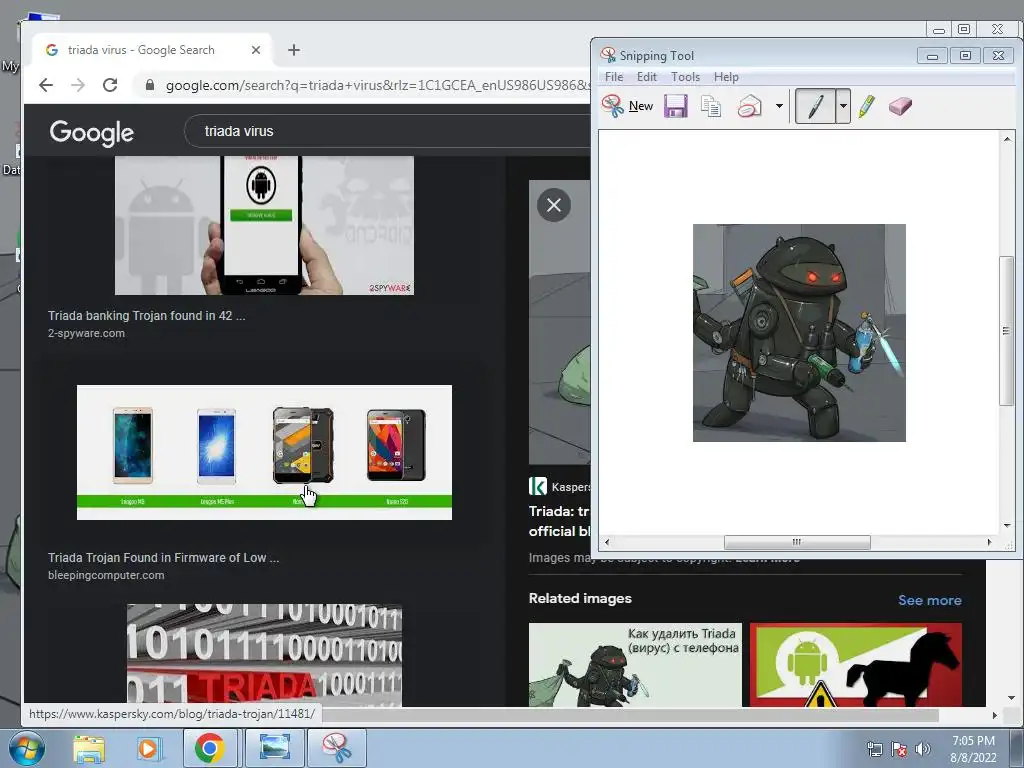Open picture viewer taskbar icon
1024x768 pixels.
pyautogui.click(x=275, y=749)
